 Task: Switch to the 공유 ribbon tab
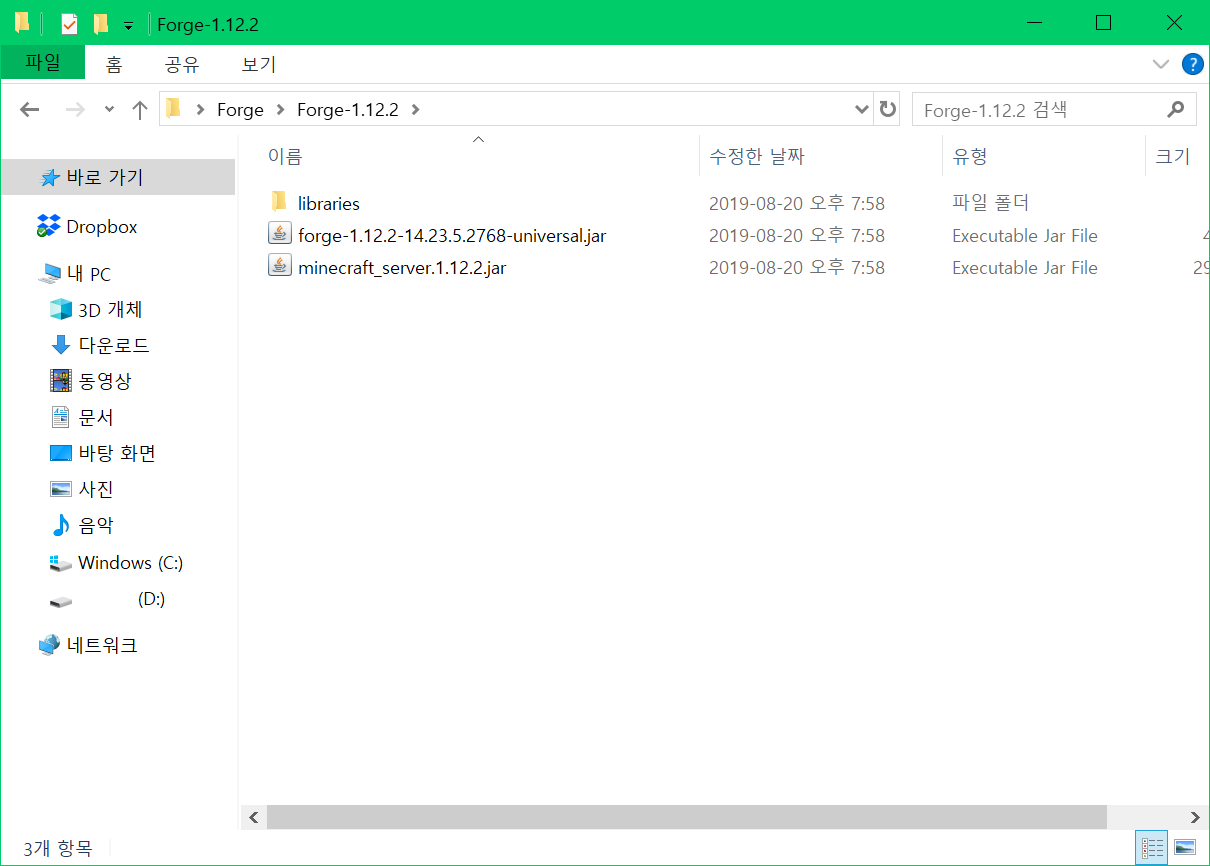coord(182,65)
